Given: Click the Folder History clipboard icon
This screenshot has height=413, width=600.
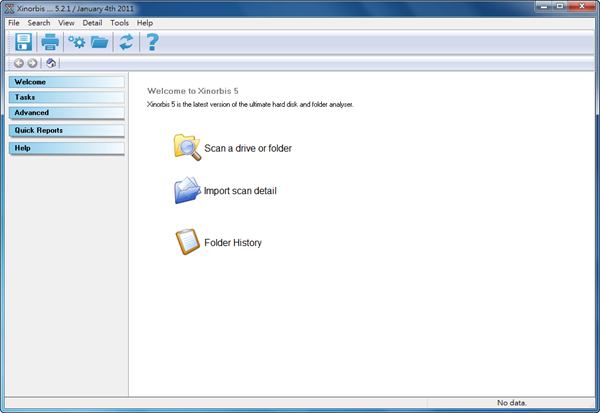Looking at the screenshot, I should click(x=188, y=242).
